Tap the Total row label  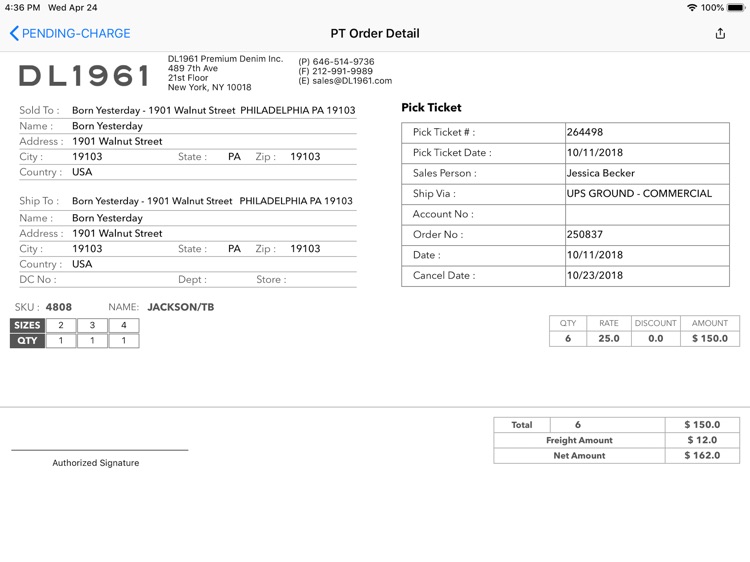pyautogui.click(x=522, y=425)
